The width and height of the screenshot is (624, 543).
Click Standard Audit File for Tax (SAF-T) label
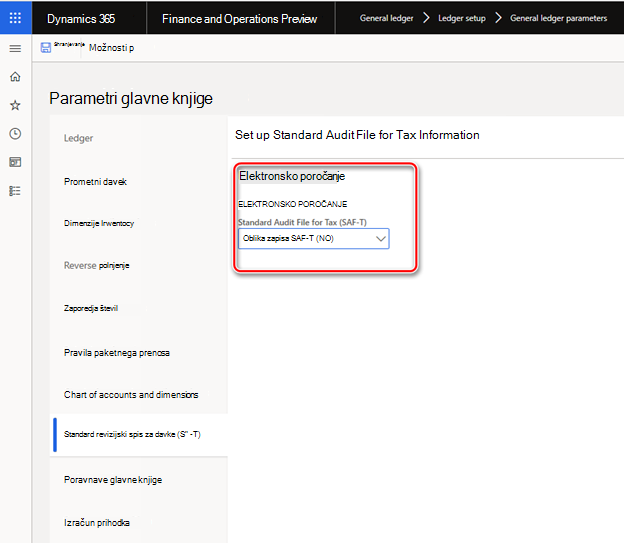302,222
